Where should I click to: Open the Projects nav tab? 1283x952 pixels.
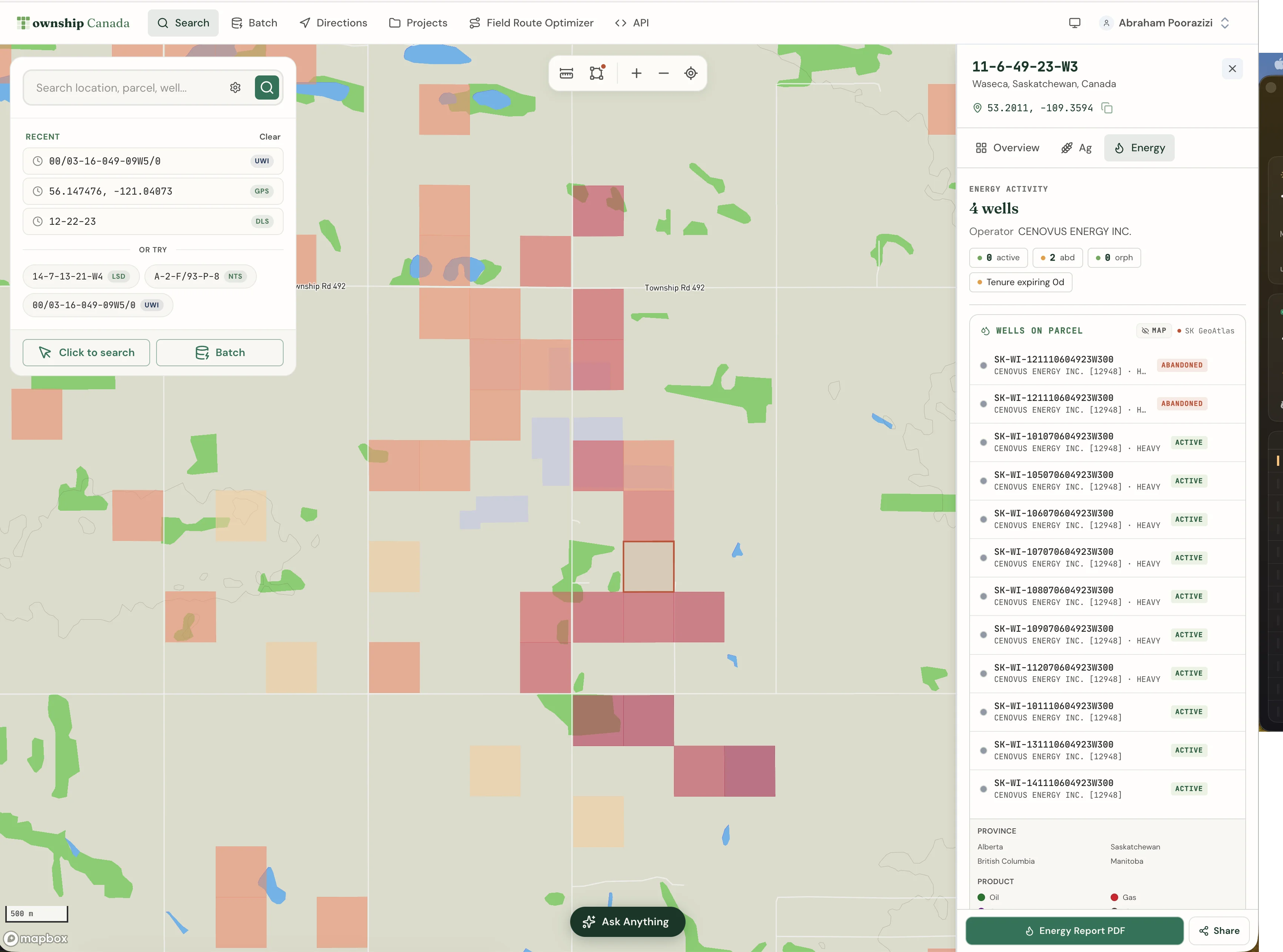click(x=418, y=23)
